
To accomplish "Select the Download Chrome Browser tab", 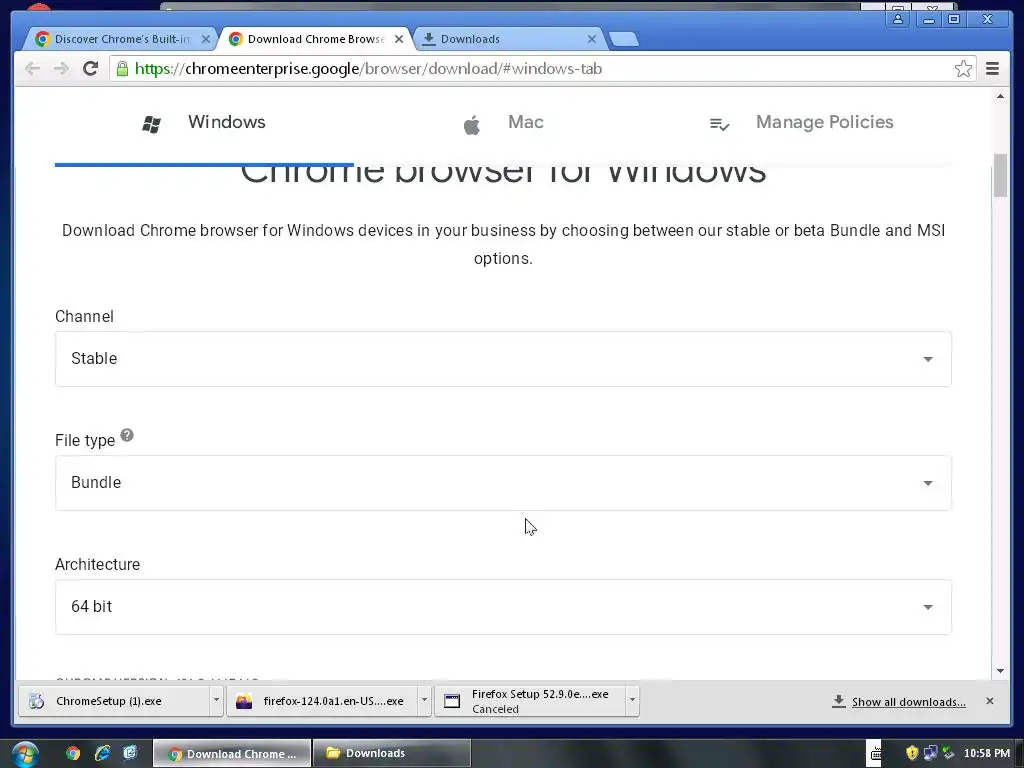I will (315, 39).
